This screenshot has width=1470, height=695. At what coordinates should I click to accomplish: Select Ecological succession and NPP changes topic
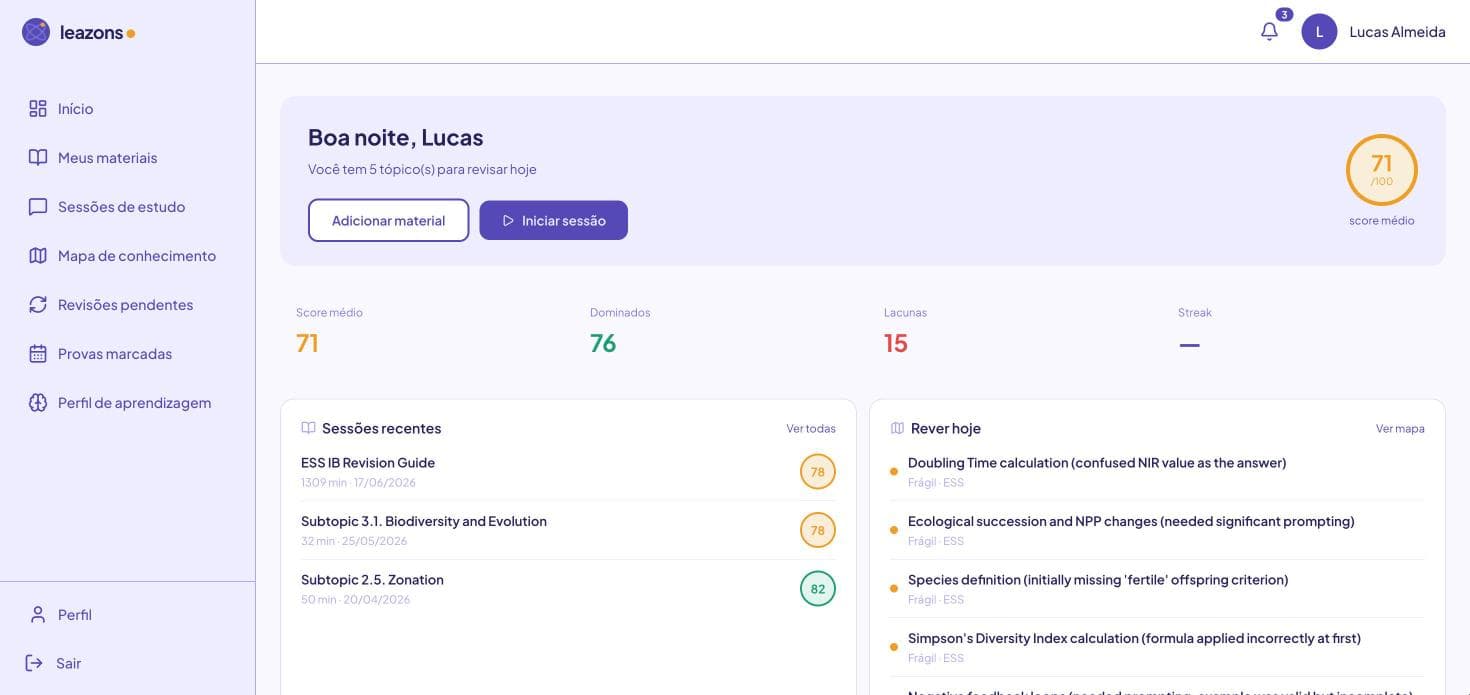click(x=1131, y=521)
